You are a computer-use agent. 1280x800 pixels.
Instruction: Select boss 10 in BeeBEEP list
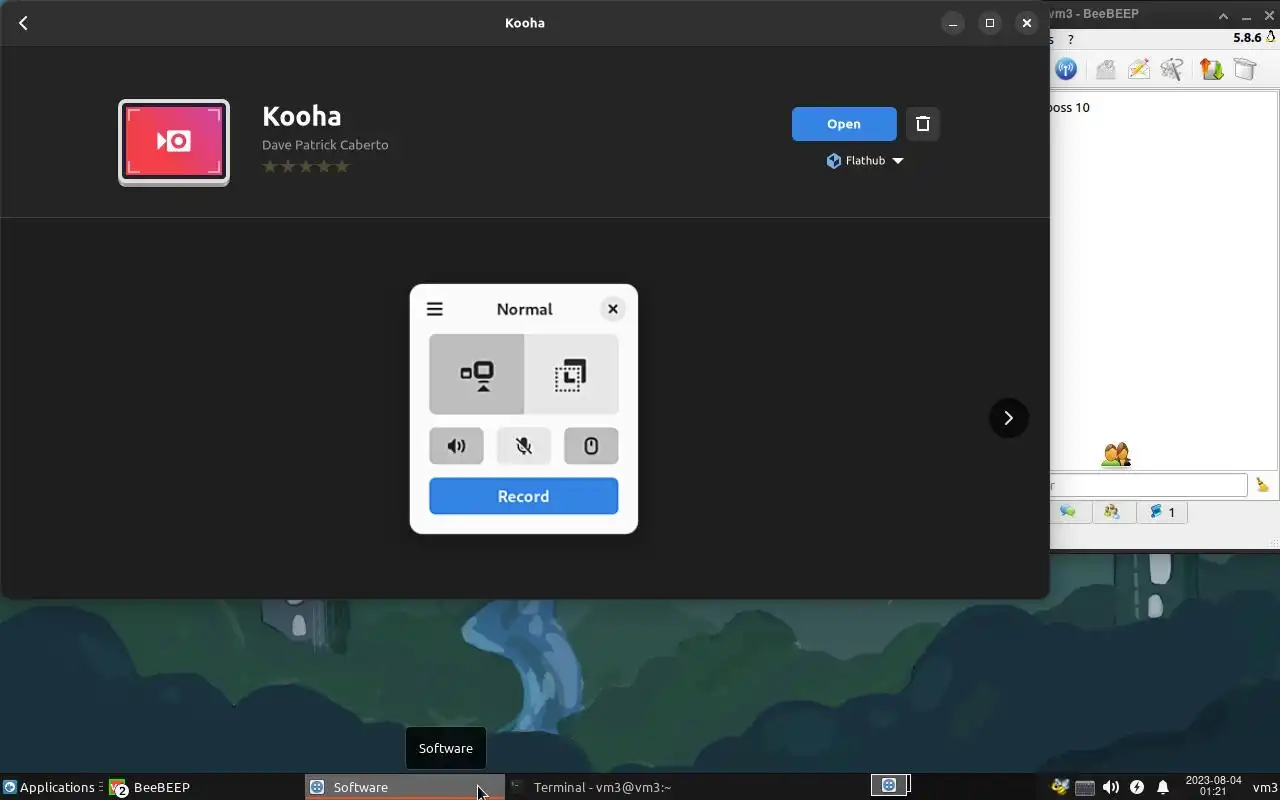[1069, 108]
